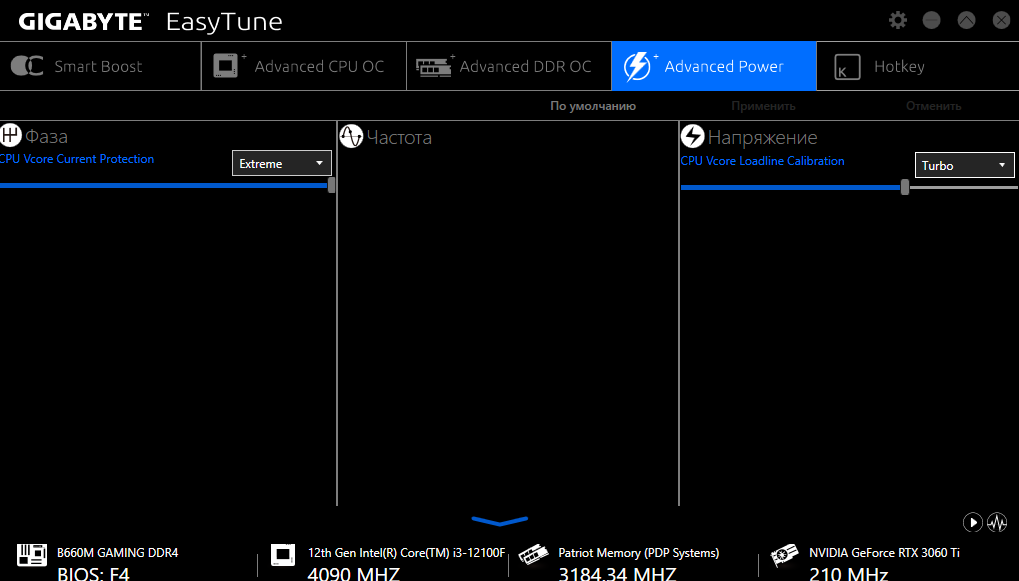Click the CPU icon next to i3-12100F
The image size is (1019, 581).
click(x=283, y=555)
